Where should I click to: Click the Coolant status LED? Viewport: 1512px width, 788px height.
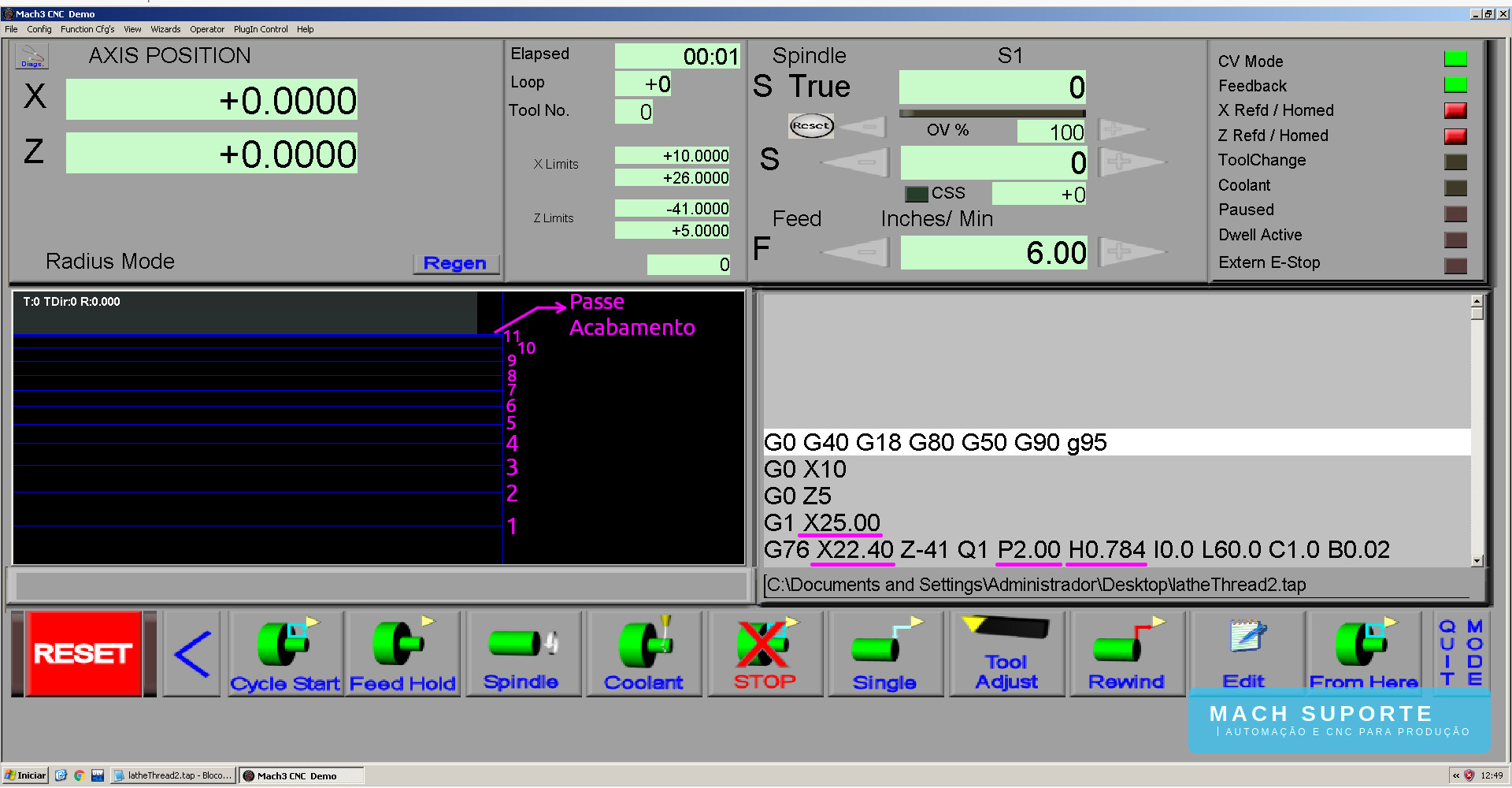(x=1455, y=188)
